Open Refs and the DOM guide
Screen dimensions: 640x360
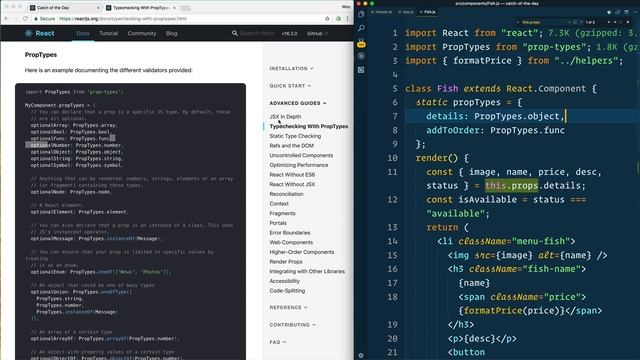291,146
